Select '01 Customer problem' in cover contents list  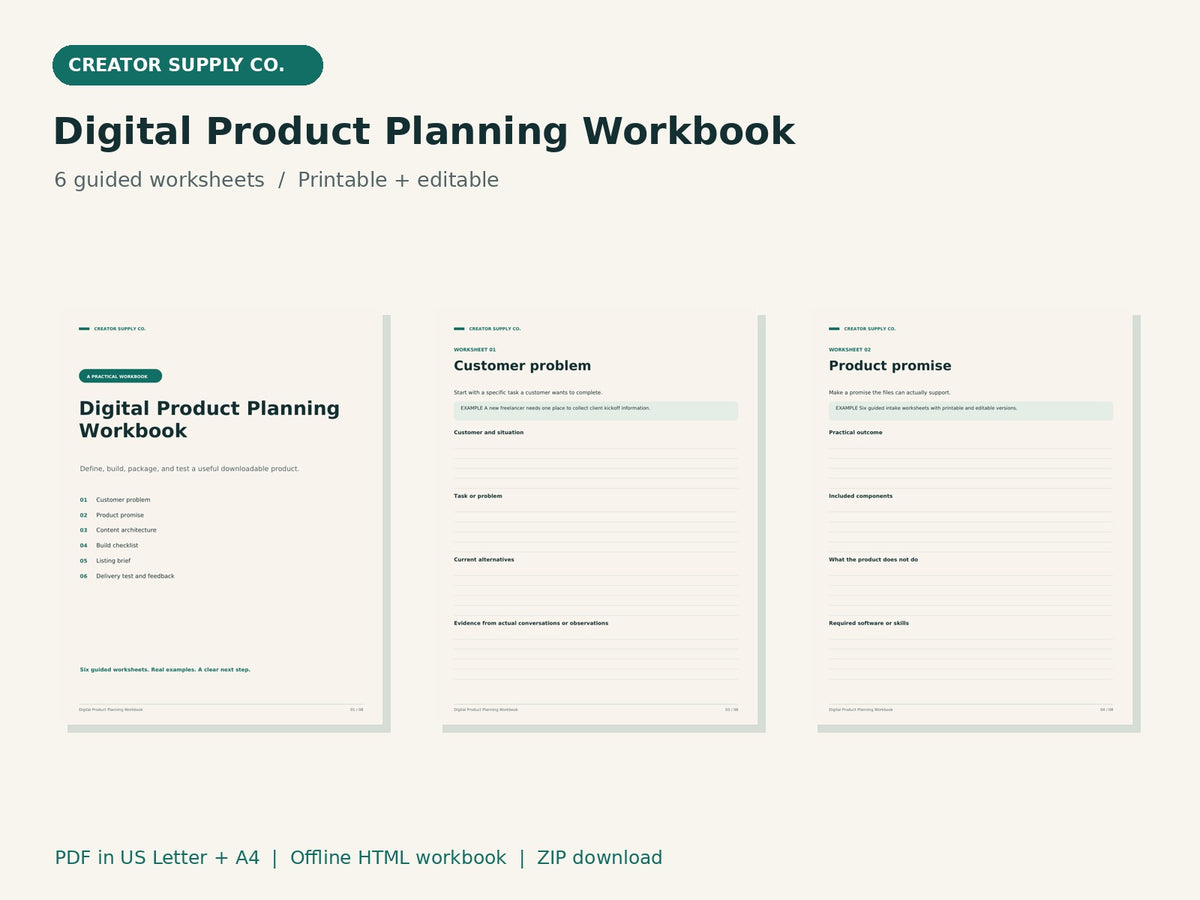click(115, 500)
